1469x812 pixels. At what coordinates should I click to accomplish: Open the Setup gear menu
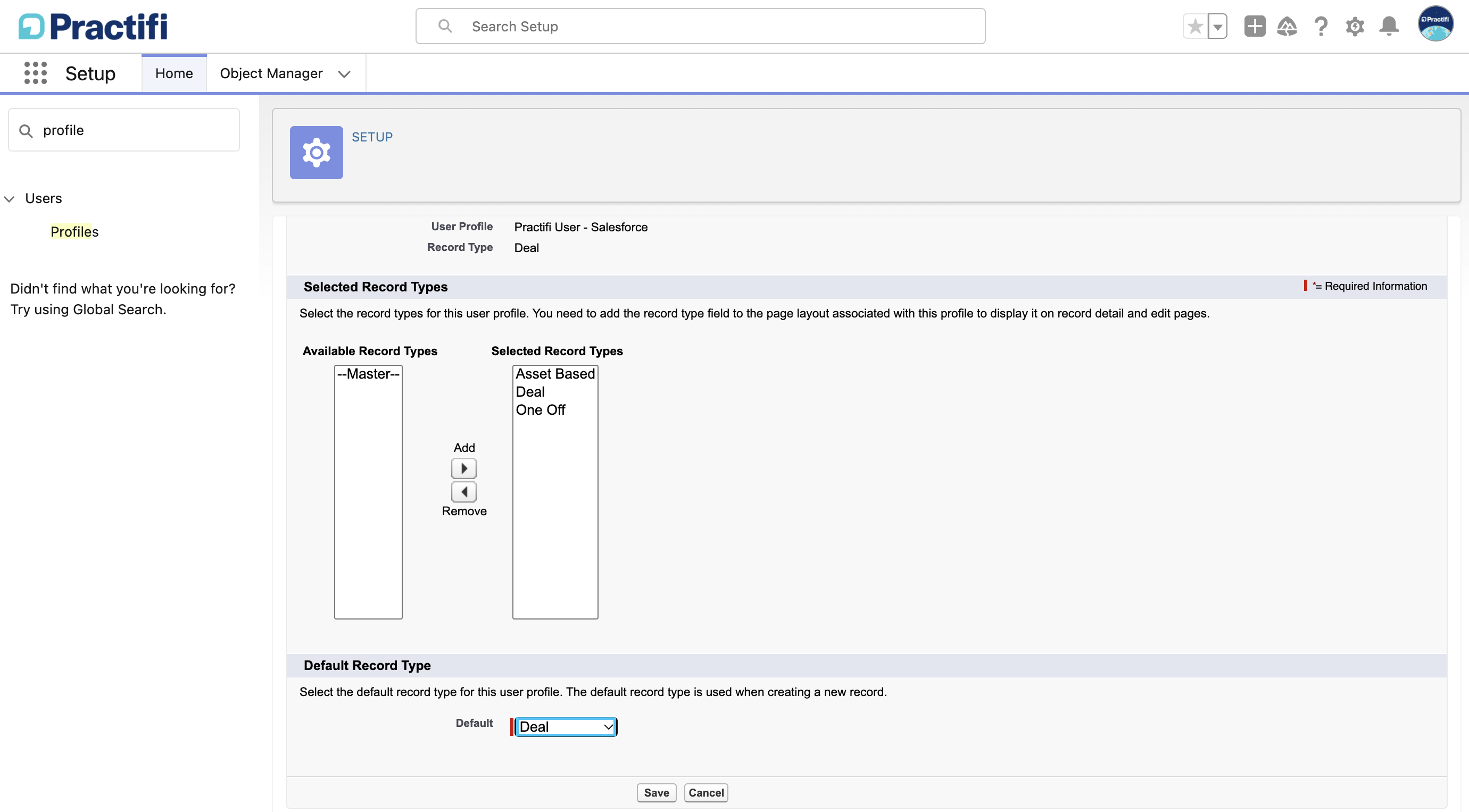click(x=1355, y=26)
